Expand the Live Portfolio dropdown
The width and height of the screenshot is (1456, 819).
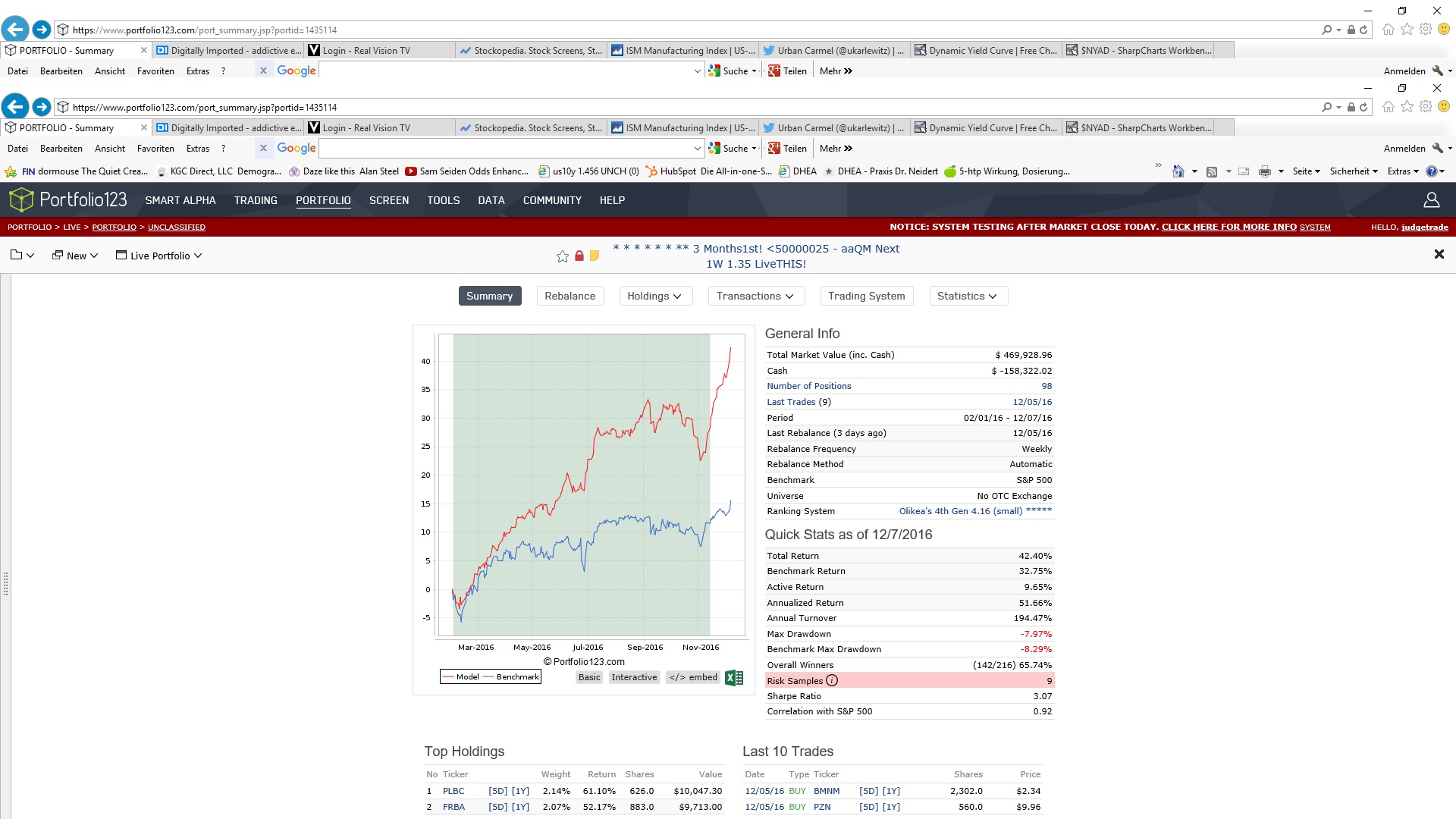point(158,256)
